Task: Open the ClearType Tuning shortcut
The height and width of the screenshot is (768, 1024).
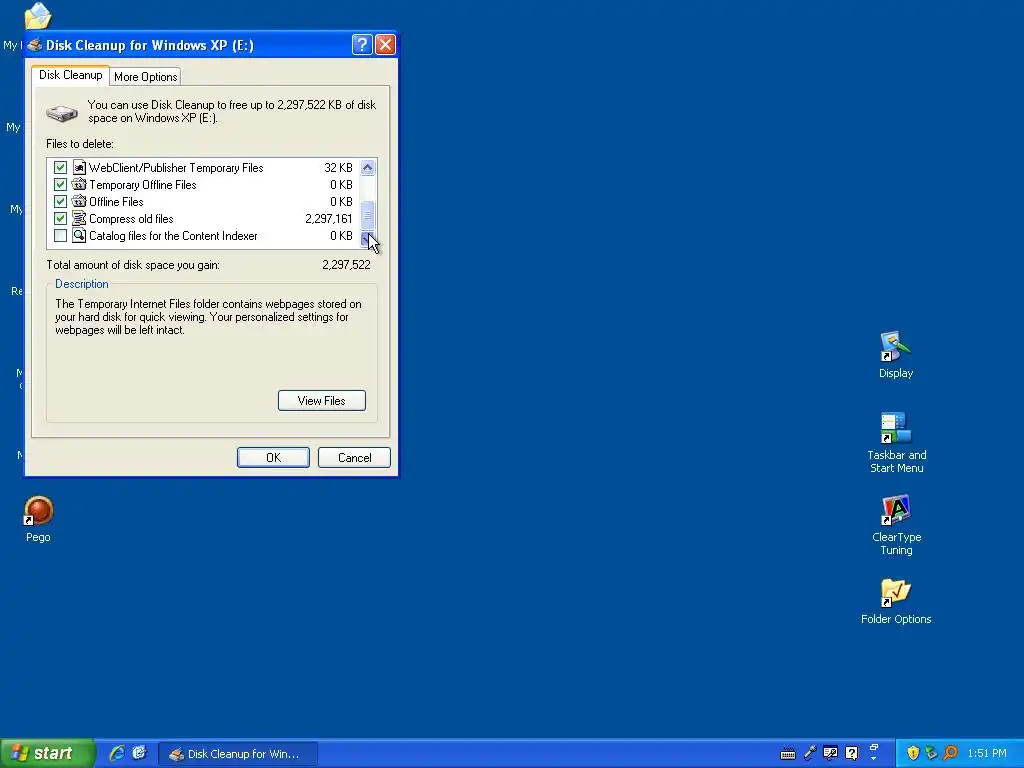Action: click(896, 525)
